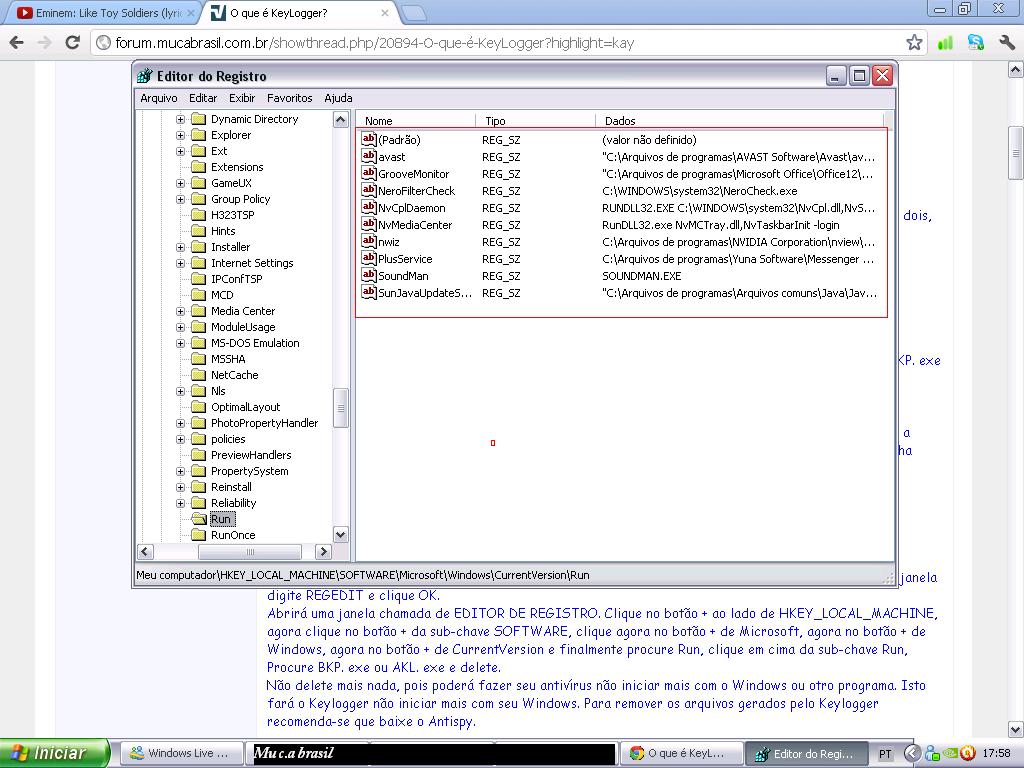Expand the Dynamic Directory tree node
Image resolution: width=1024 pixels, height=768 pixels.
pyautogui.click(x=181, y=119)
